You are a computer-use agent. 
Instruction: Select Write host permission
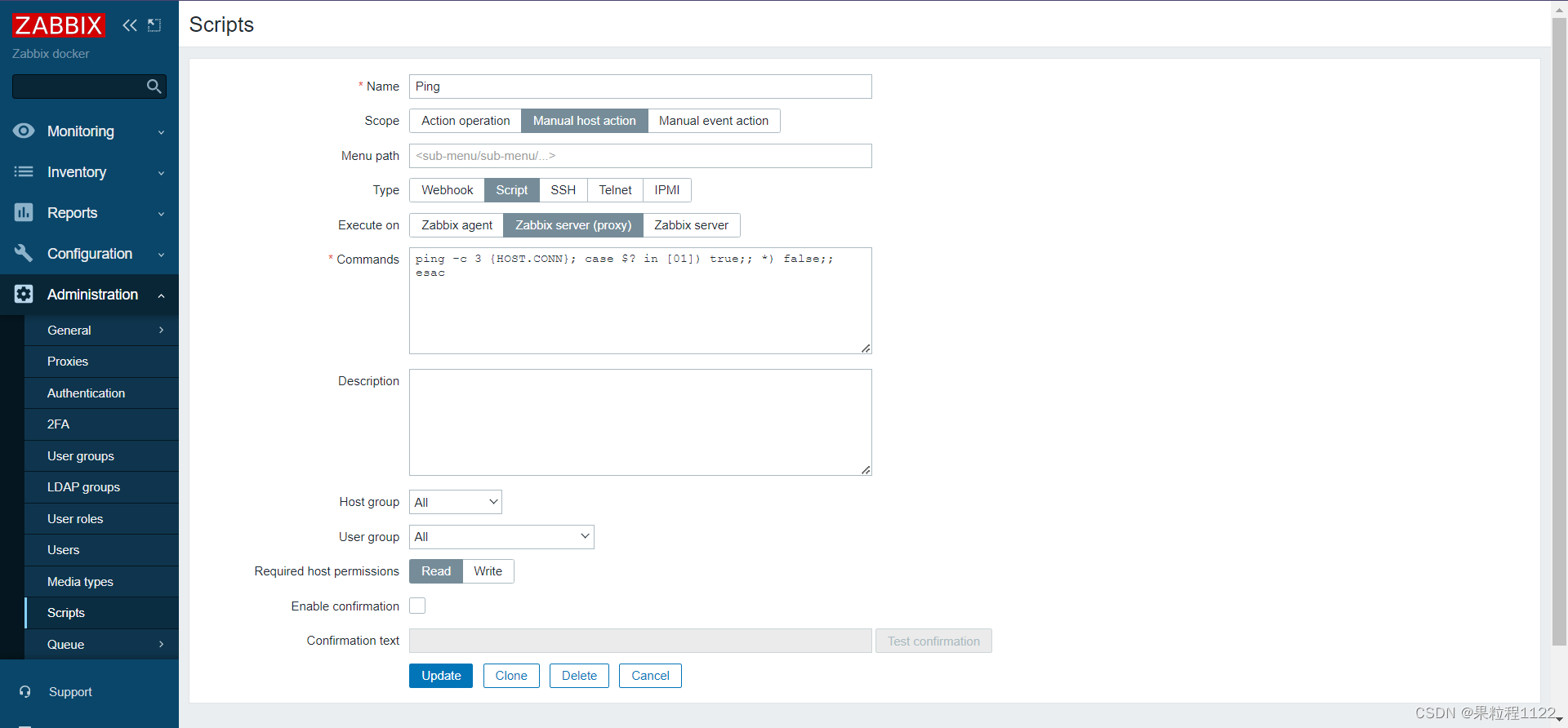pyautogui.click(x=488, y=571)
